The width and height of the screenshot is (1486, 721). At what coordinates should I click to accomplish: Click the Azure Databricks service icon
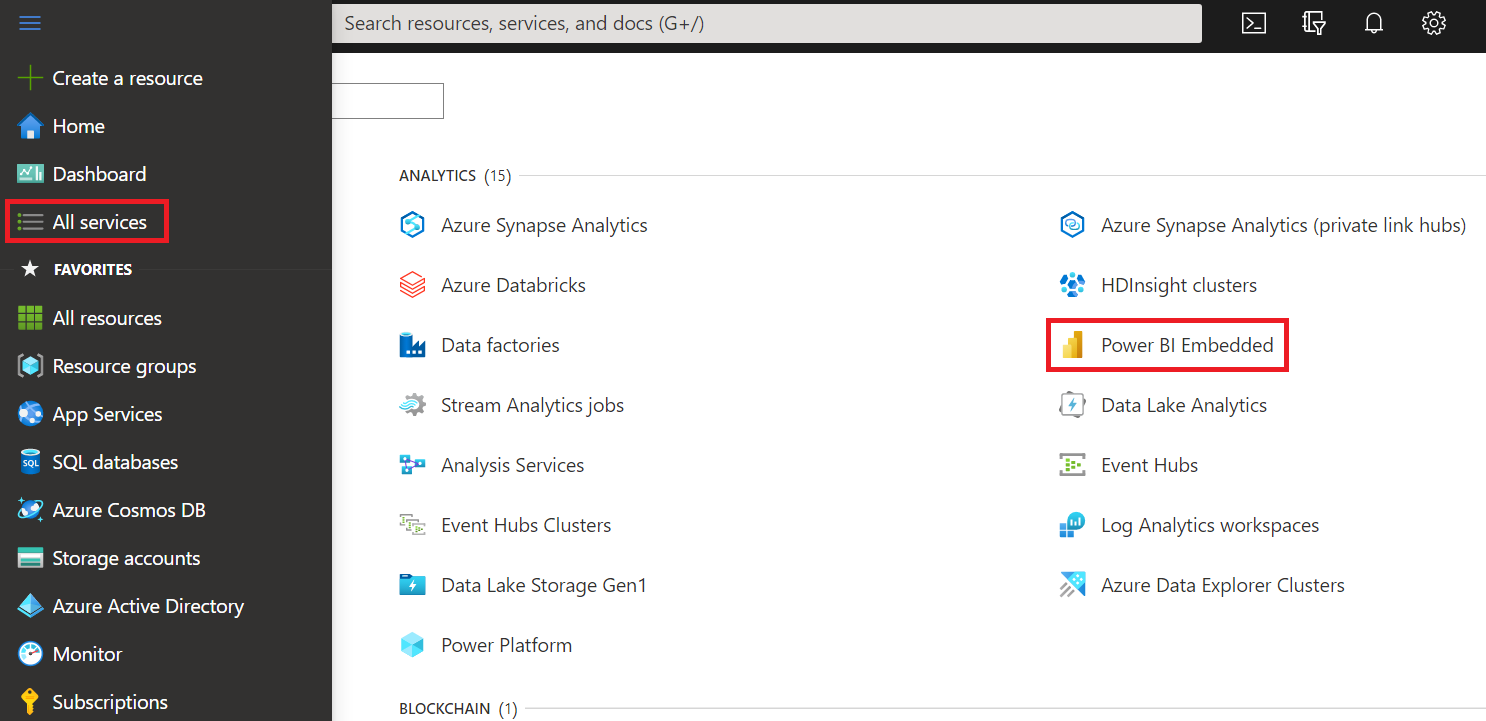point(412,285)
